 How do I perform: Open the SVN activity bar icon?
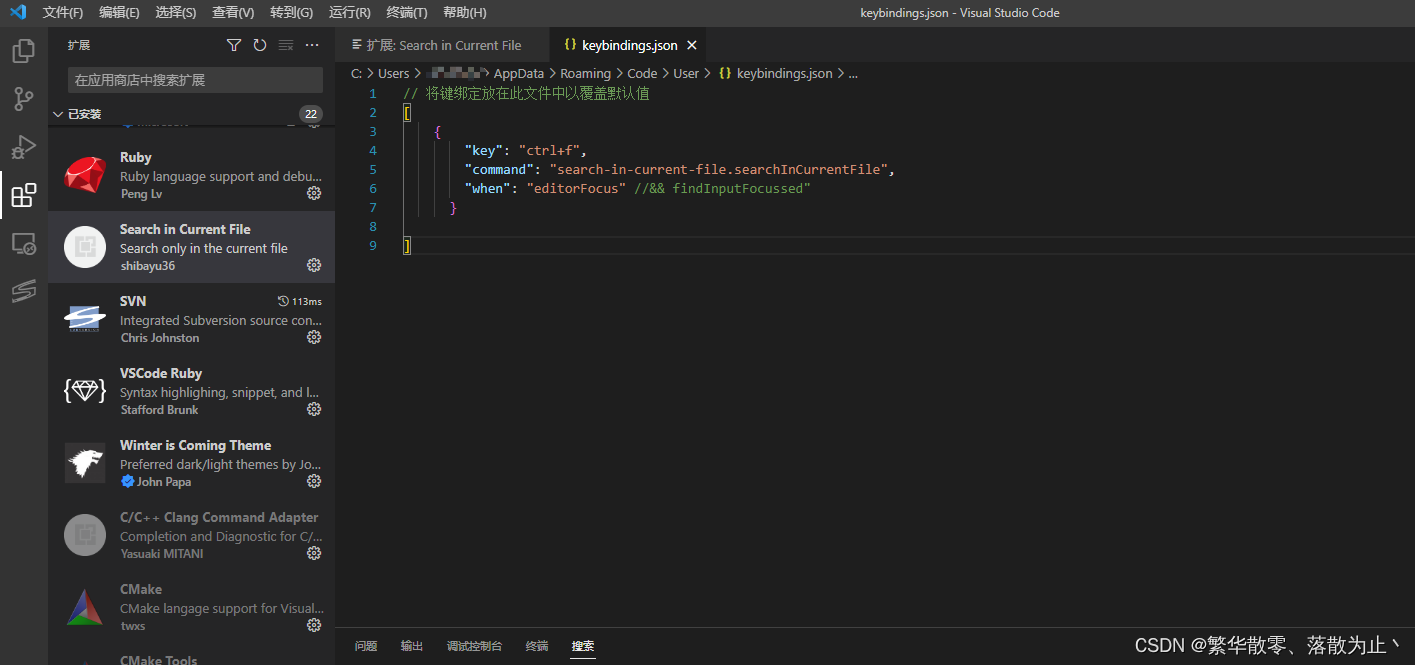point(24,291)
